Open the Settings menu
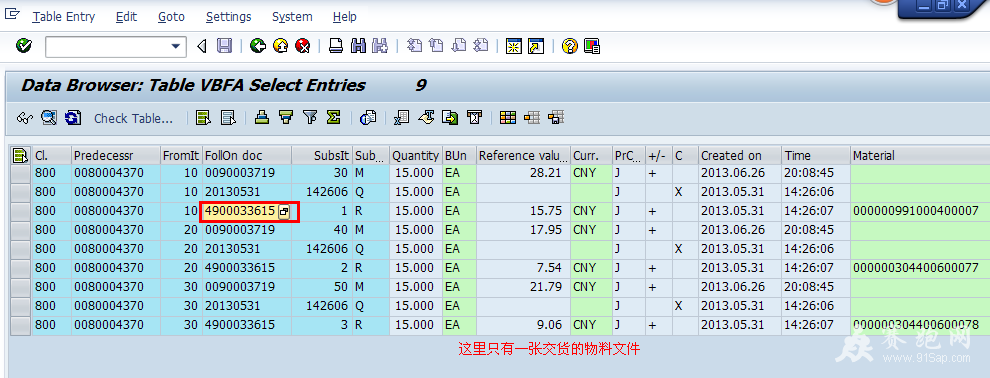 229,17
